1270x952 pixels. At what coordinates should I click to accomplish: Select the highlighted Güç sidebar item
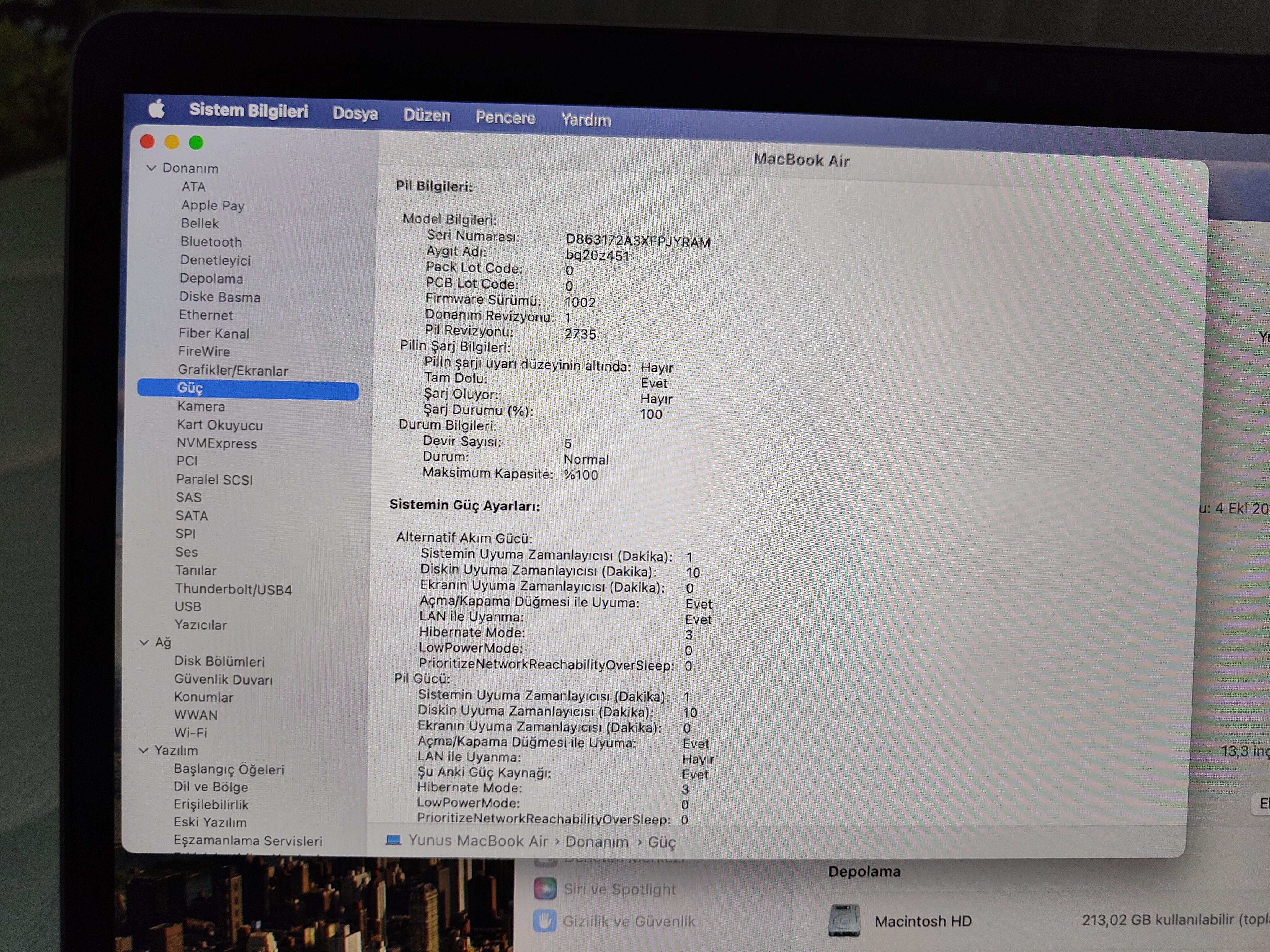pos(248,389)
